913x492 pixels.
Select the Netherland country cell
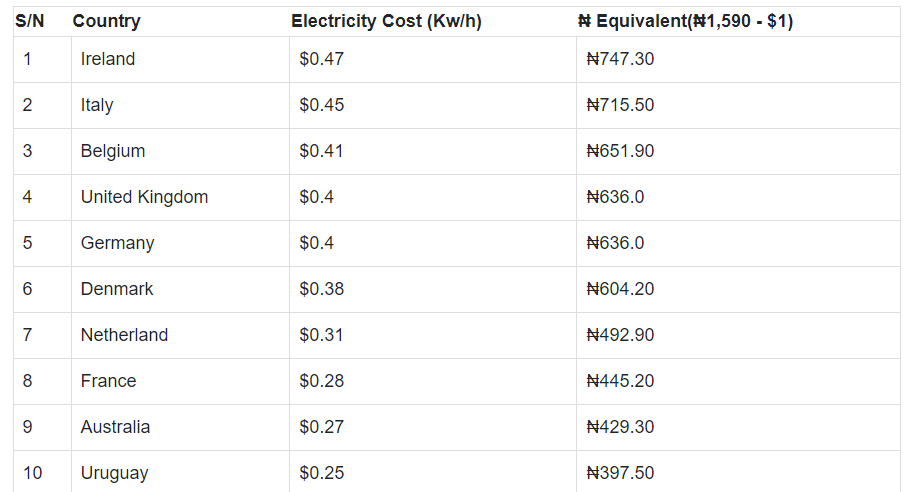[x=124, y=335]
